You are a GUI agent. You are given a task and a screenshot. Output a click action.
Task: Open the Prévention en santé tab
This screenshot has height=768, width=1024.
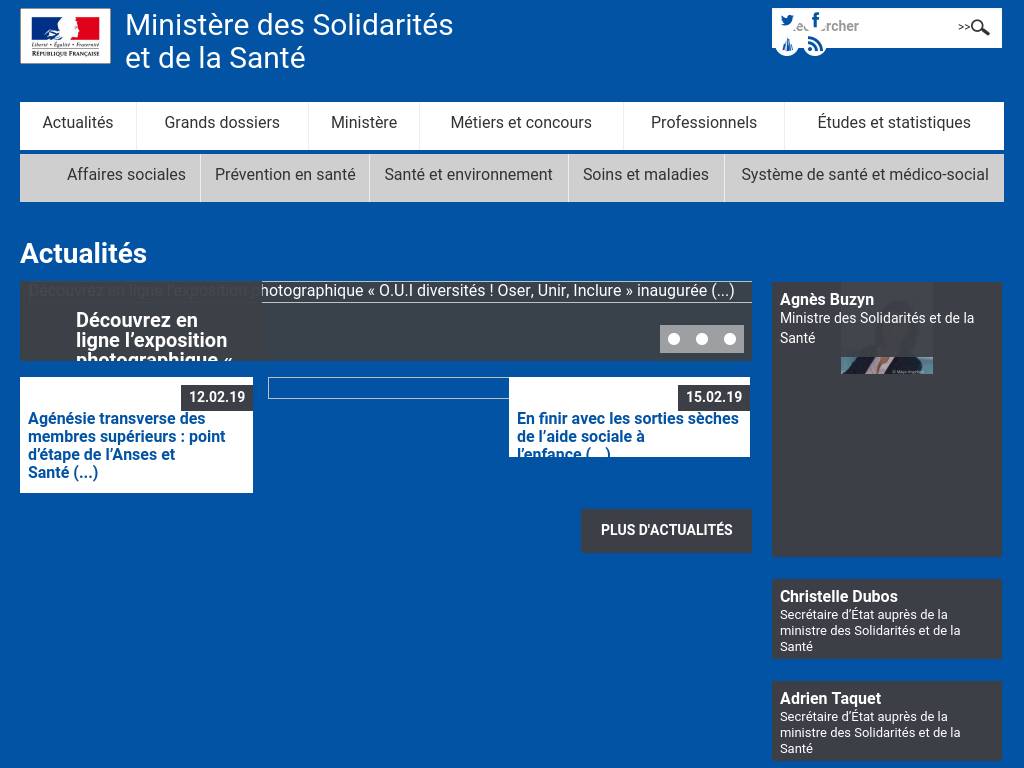pyautogui.click(x=285, y=175)
